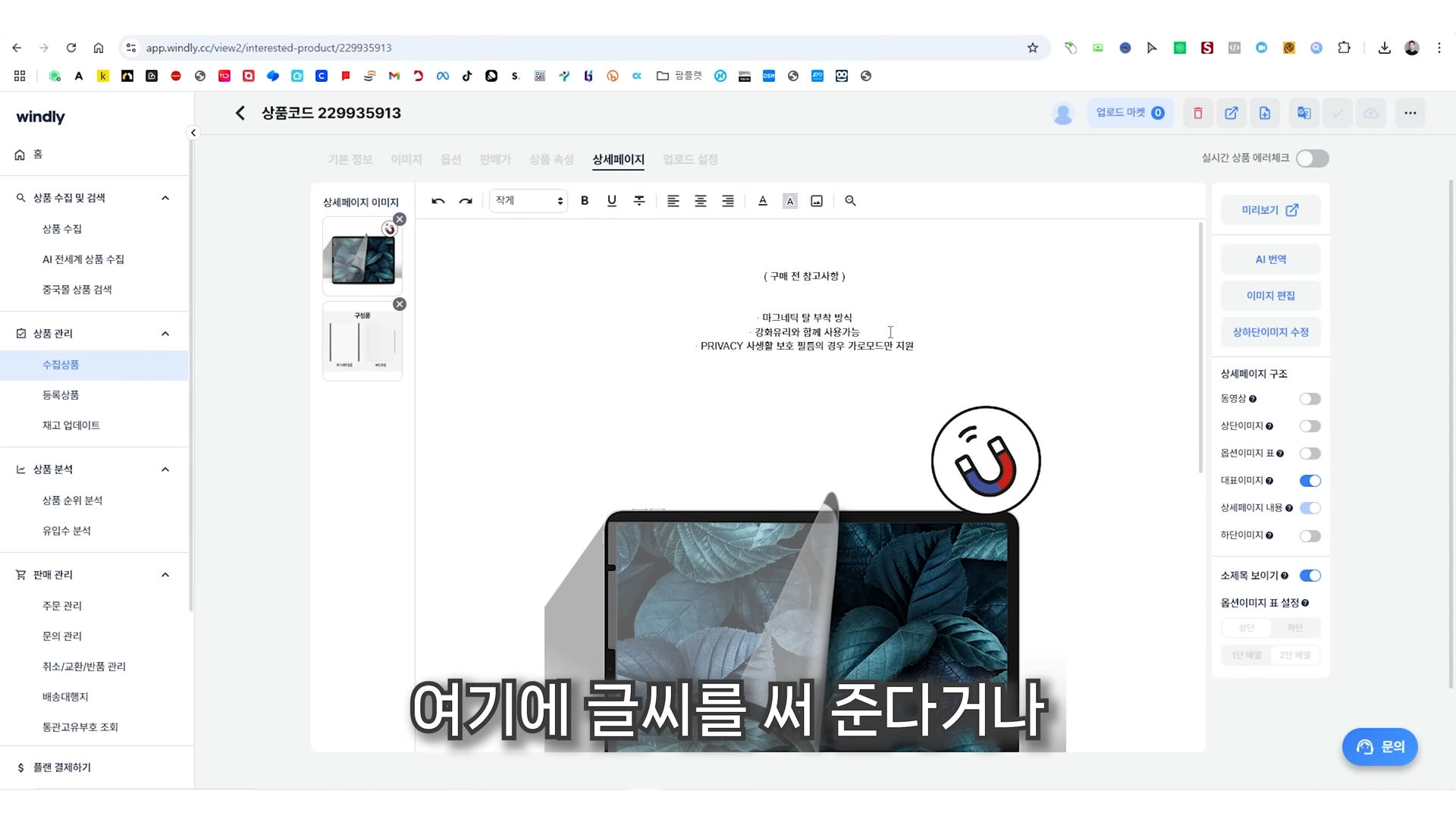1456x819 pixels.
Task: Open the external link icon in the top toolbar
Action: click(x=1231, y=113)
